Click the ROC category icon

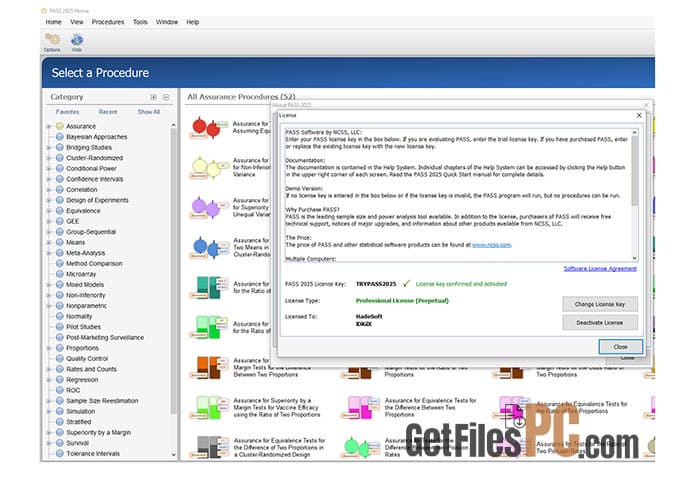59,390
